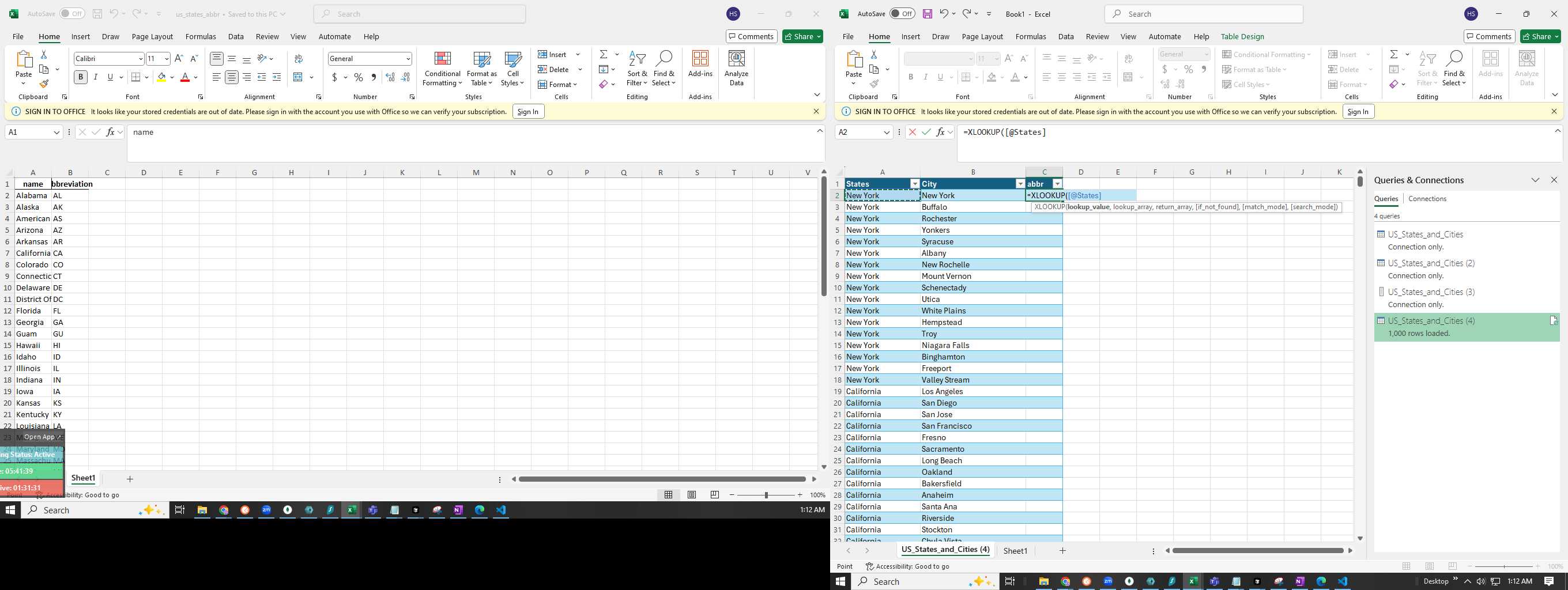The width and height of the screenshot is (1568, 590).
Task: Increase font size in left Excel window
Action: point(179,58)
